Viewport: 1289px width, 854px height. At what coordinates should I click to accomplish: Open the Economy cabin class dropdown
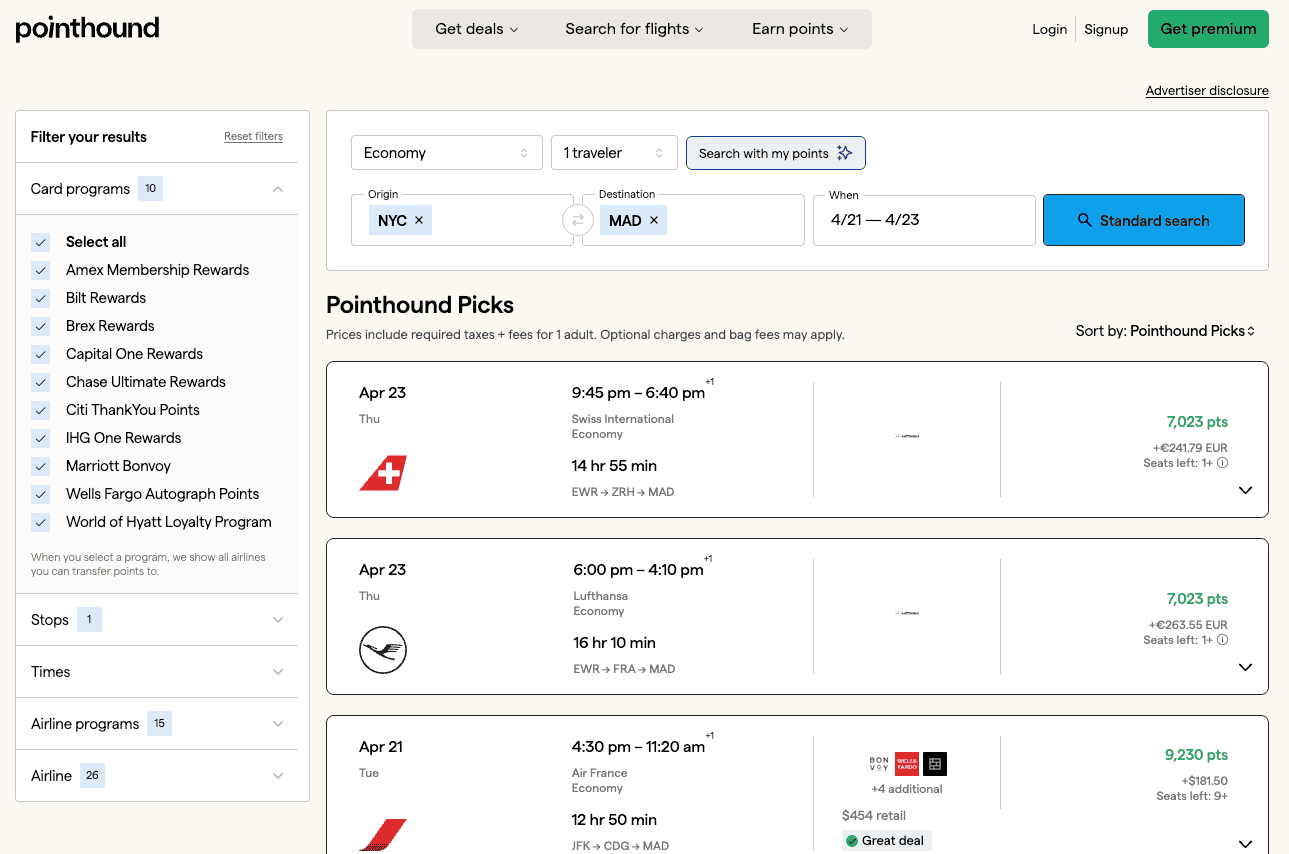[446, 152]
